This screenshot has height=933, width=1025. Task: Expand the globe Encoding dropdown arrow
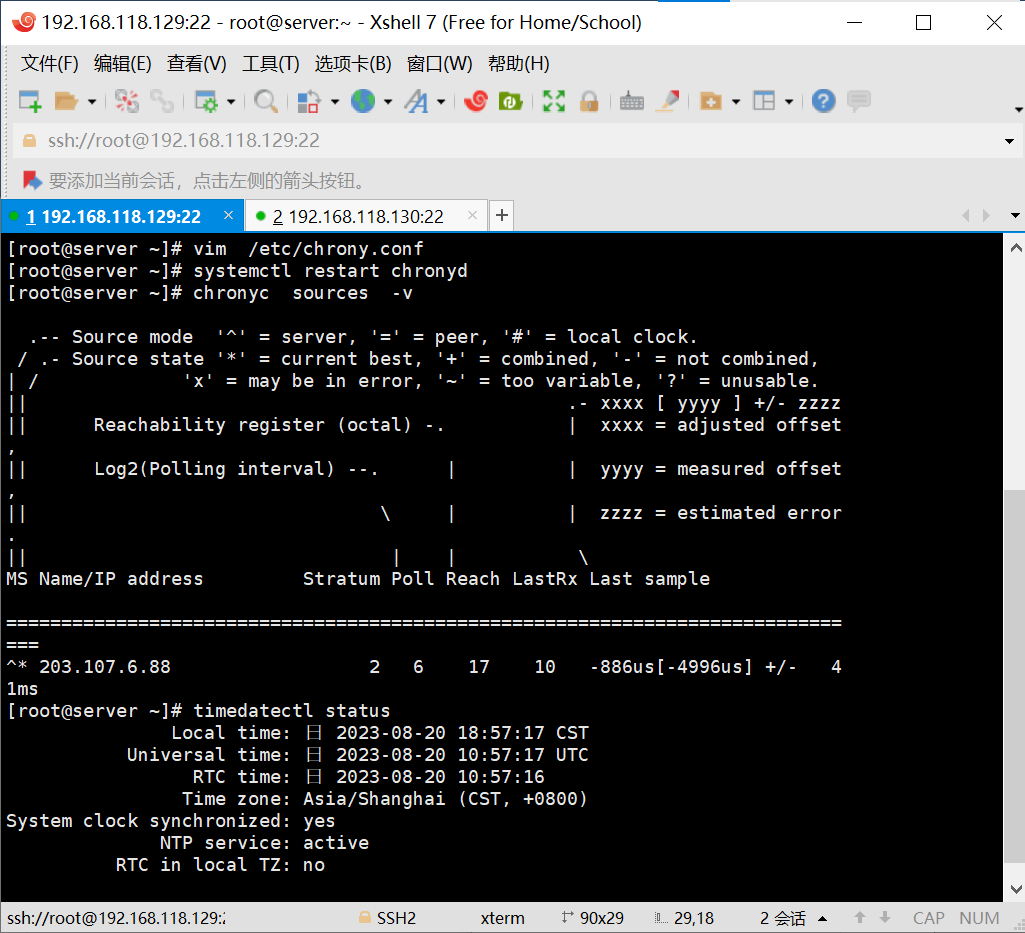pos(388,102)
